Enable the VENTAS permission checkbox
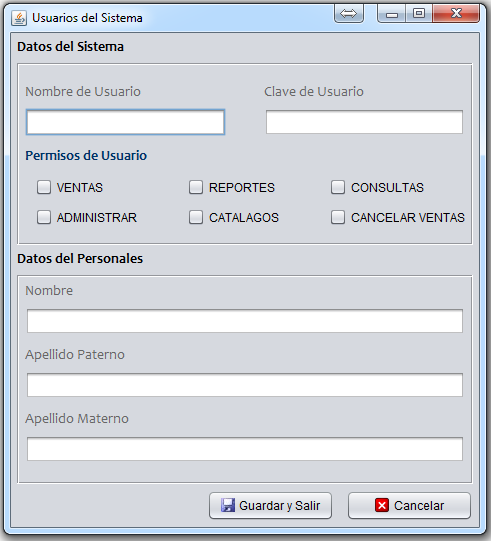Viewport: 491px width, 541px height. point(44,187)
